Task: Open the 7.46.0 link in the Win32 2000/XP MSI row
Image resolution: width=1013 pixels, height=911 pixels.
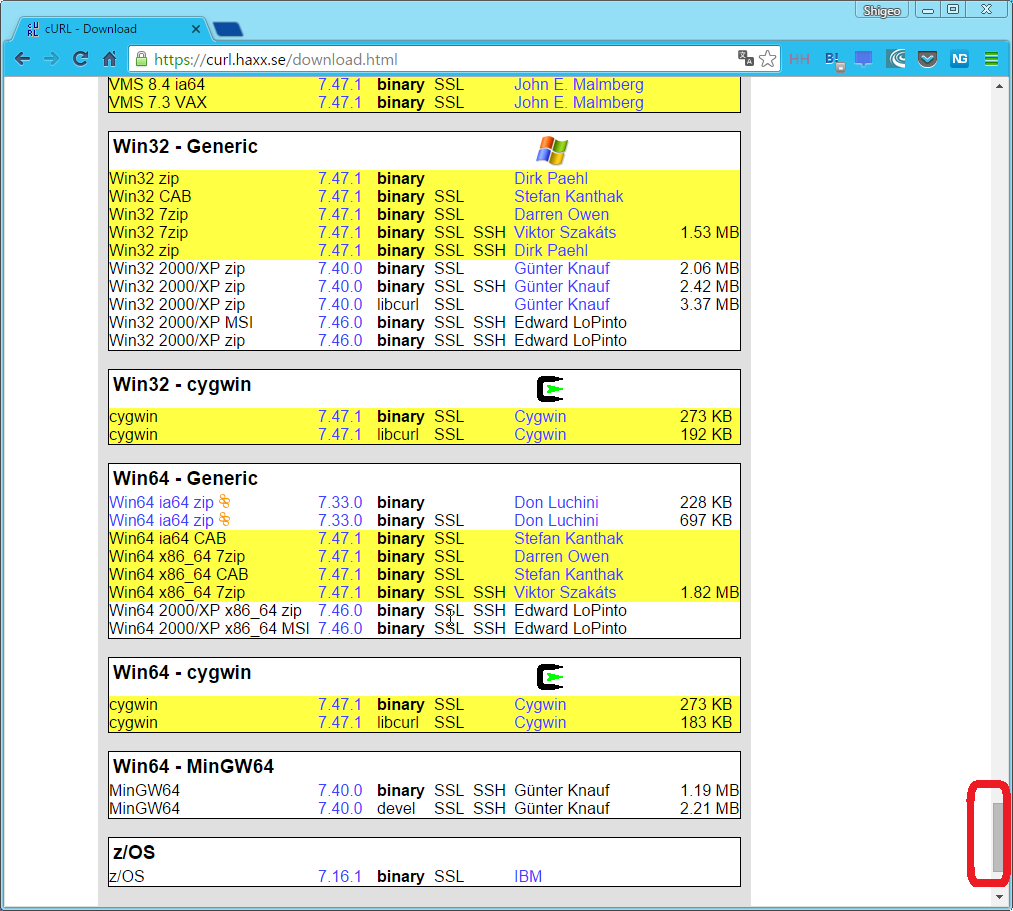Action: coord(340,322)
